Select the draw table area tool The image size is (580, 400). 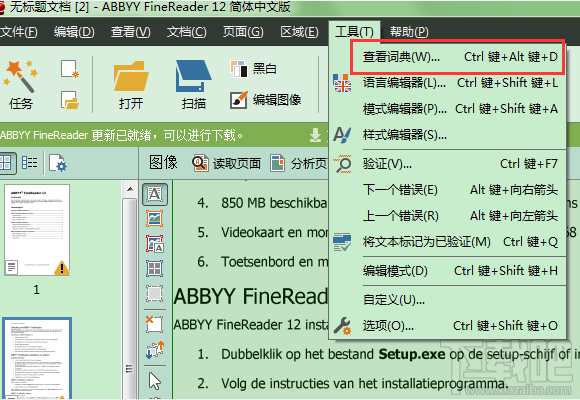click(x=155, y=269)
